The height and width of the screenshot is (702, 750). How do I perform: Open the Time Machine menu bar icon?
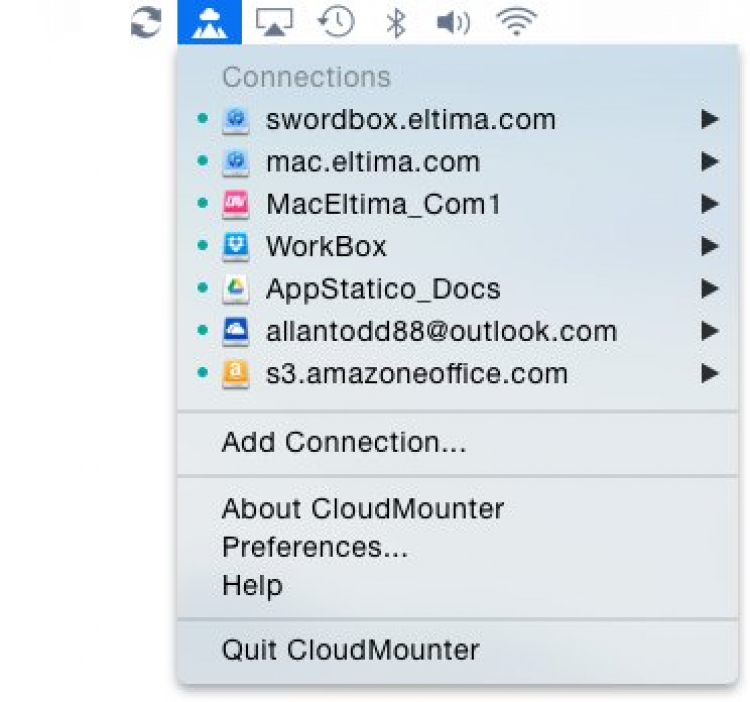point(336,22)
